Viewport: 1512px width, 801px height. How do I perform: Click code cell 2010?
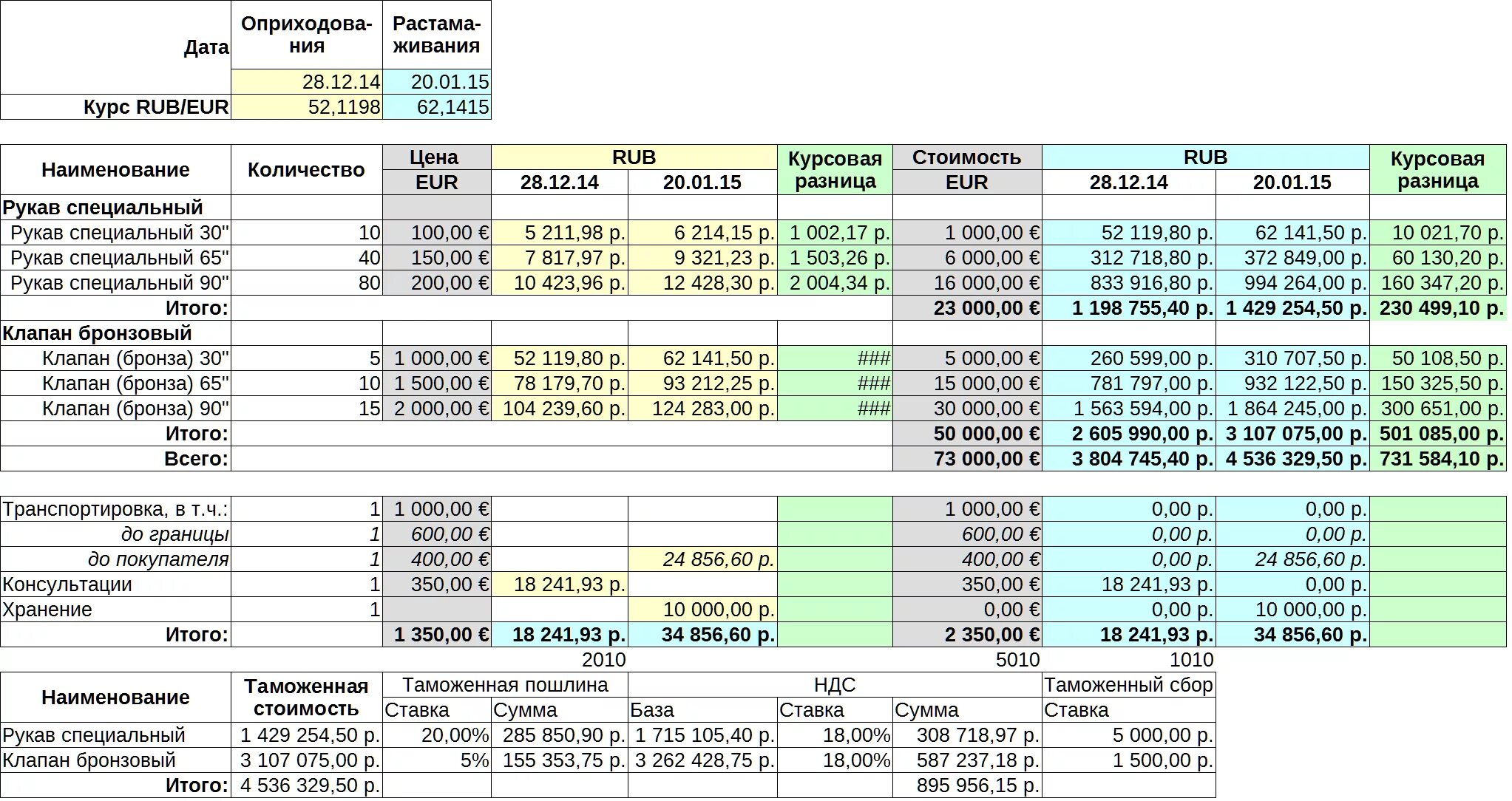560,660
